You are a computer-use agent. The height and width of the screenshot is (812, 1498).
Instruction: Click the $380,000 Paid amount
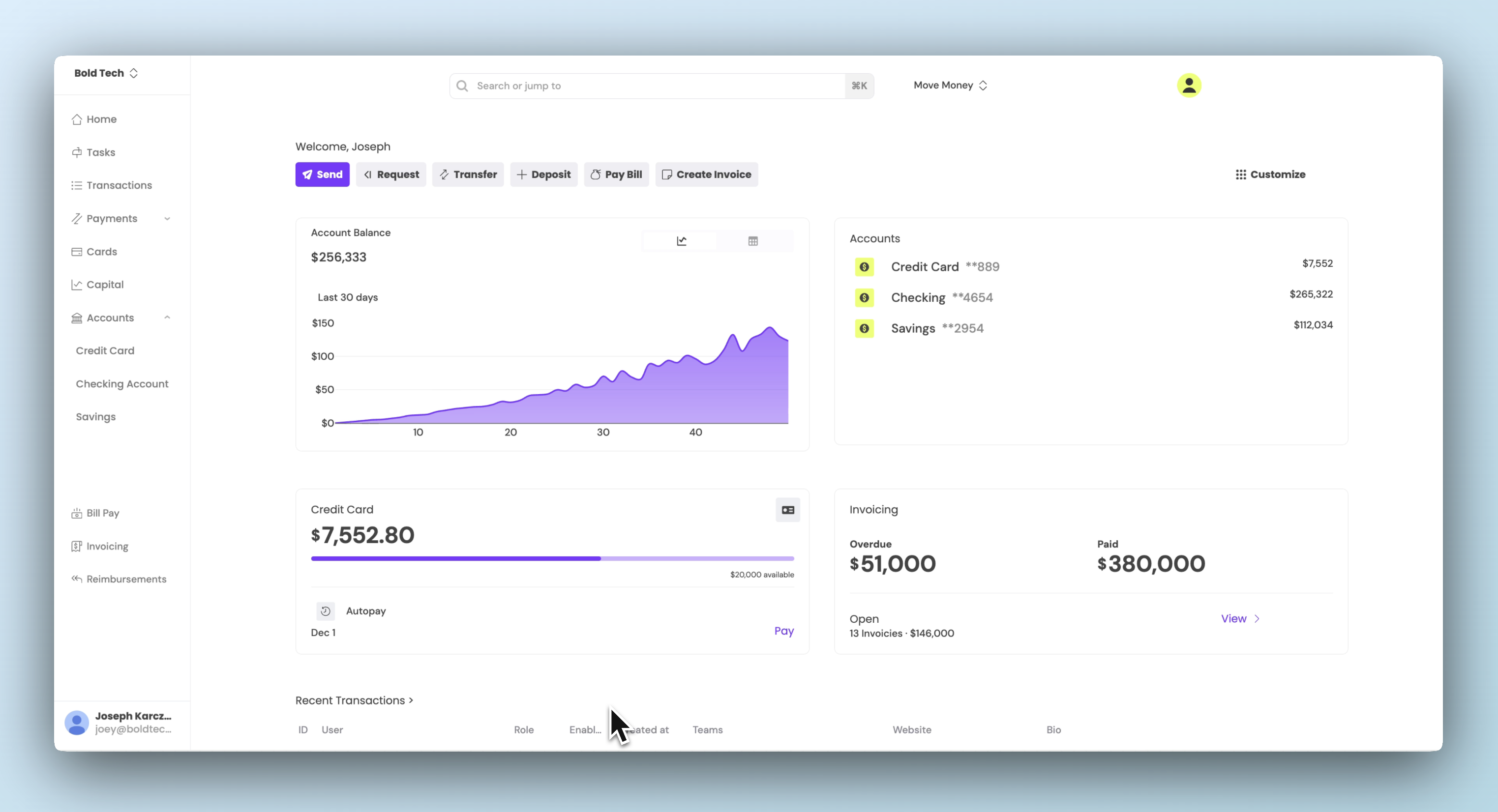[1151, 563]
